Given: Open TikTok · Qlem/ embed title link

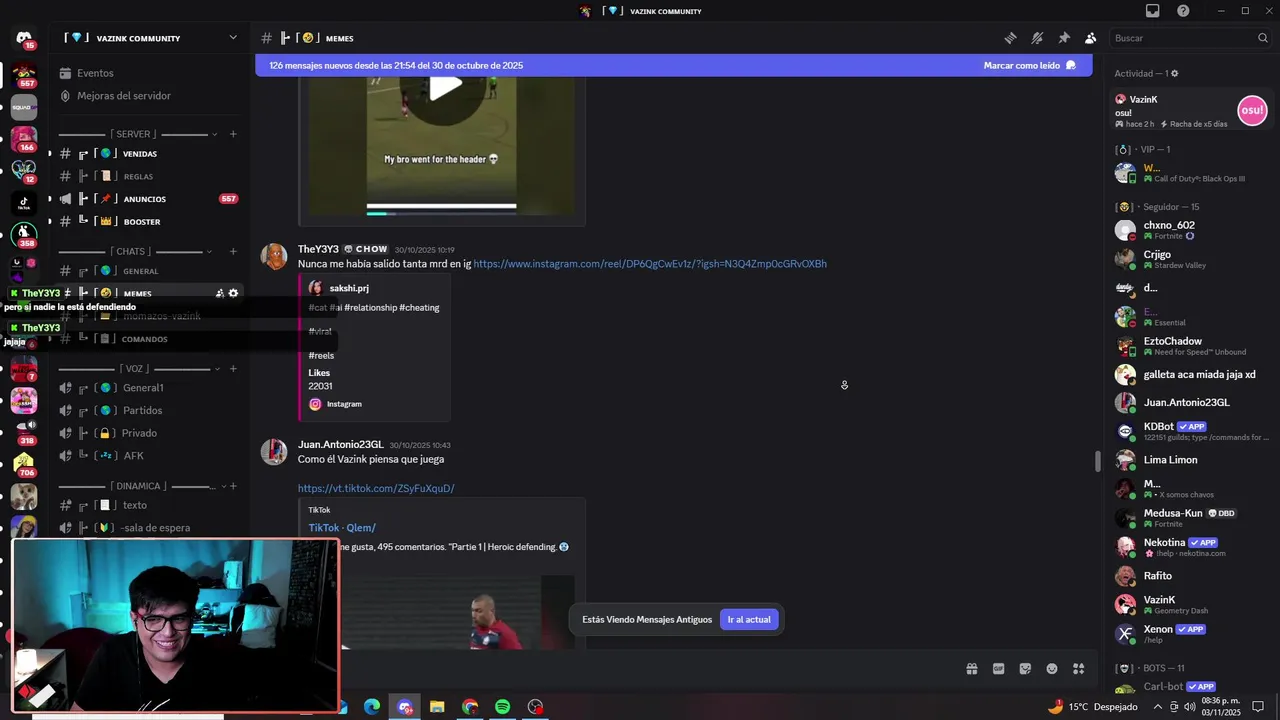Looking at the screenshot, I should pos(342,528).
